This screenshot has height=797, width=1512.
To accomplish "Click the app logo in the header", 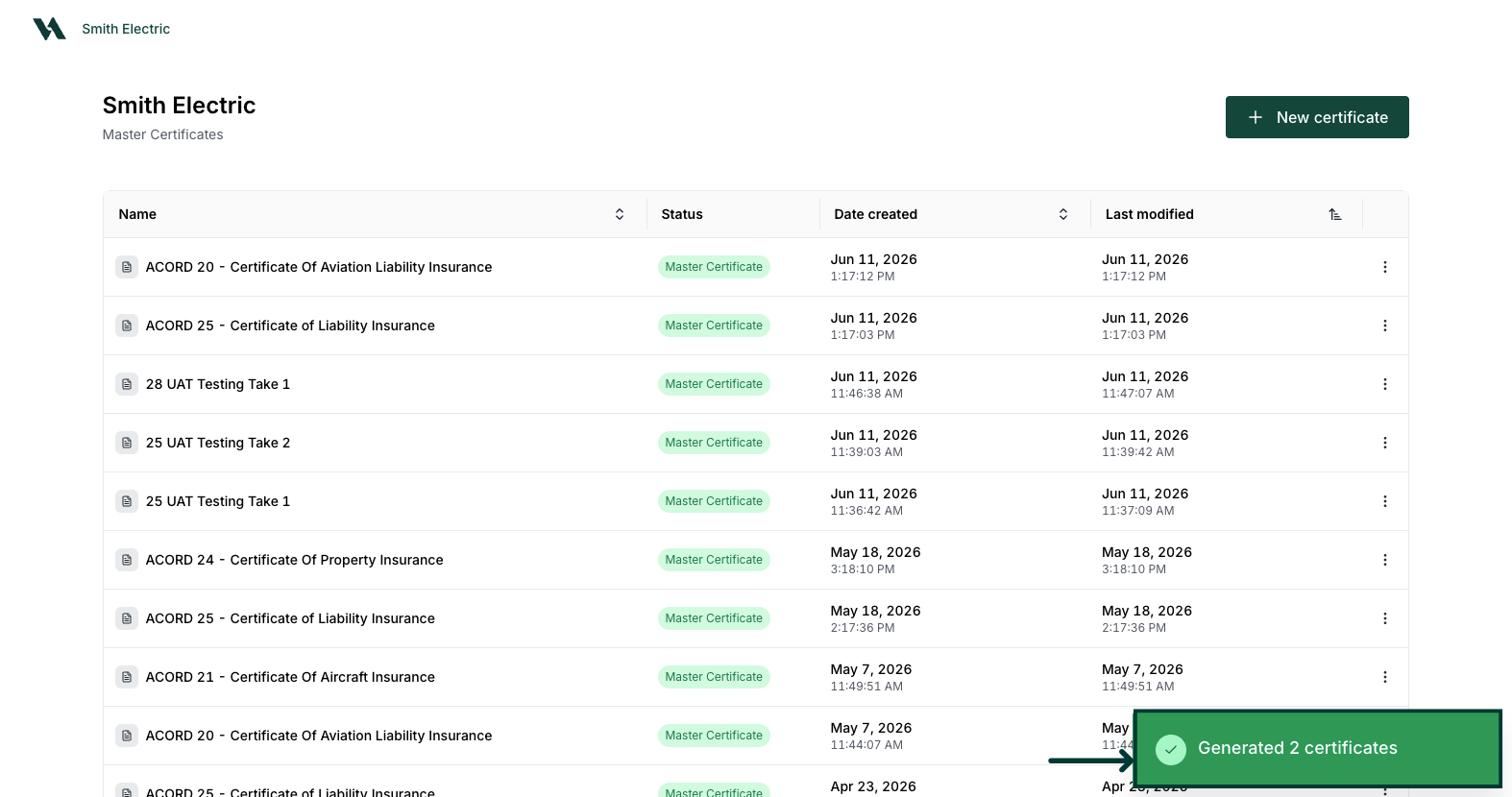I will 49,29.
